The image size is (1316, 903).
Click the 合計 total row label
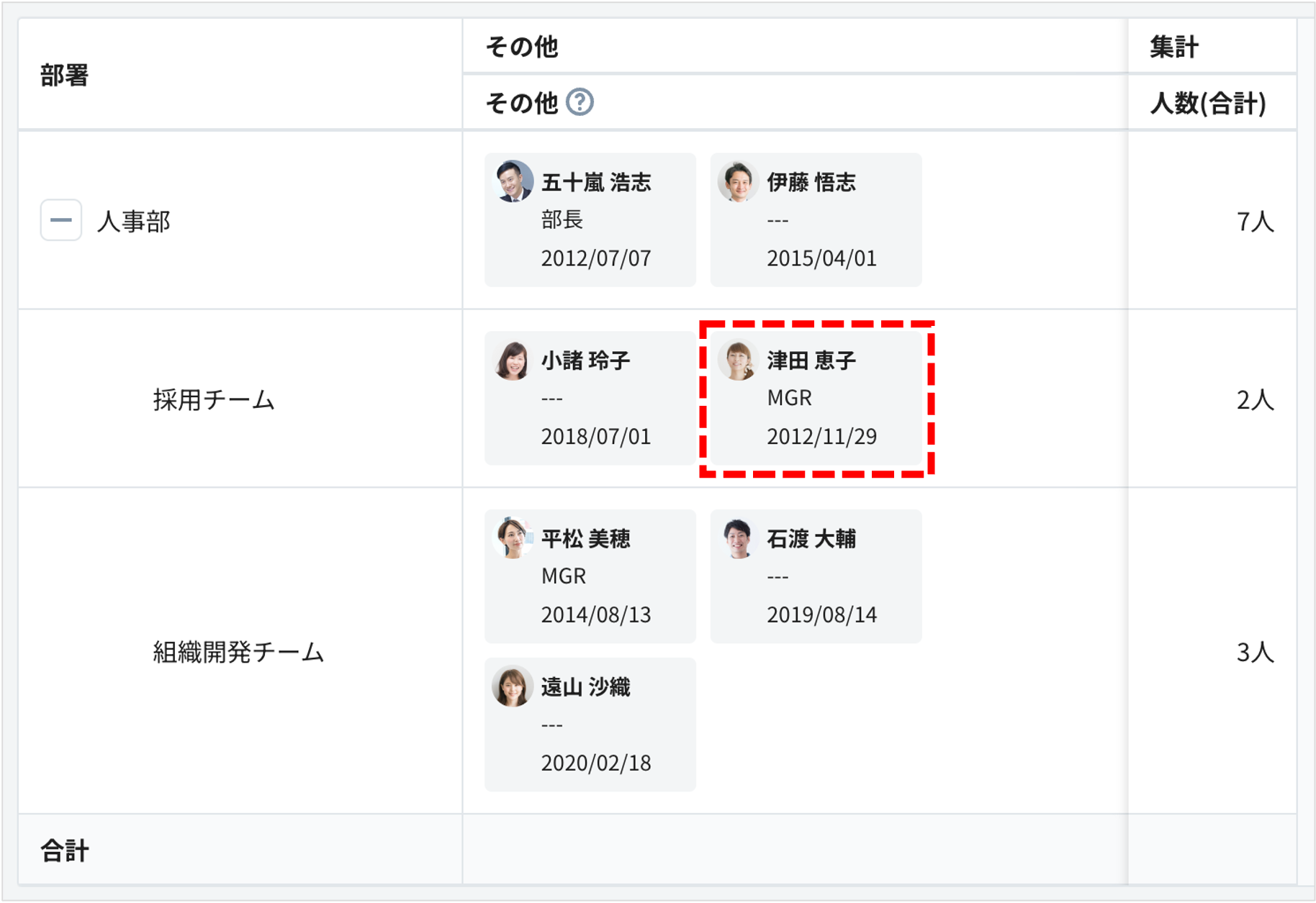coord(66,850)
